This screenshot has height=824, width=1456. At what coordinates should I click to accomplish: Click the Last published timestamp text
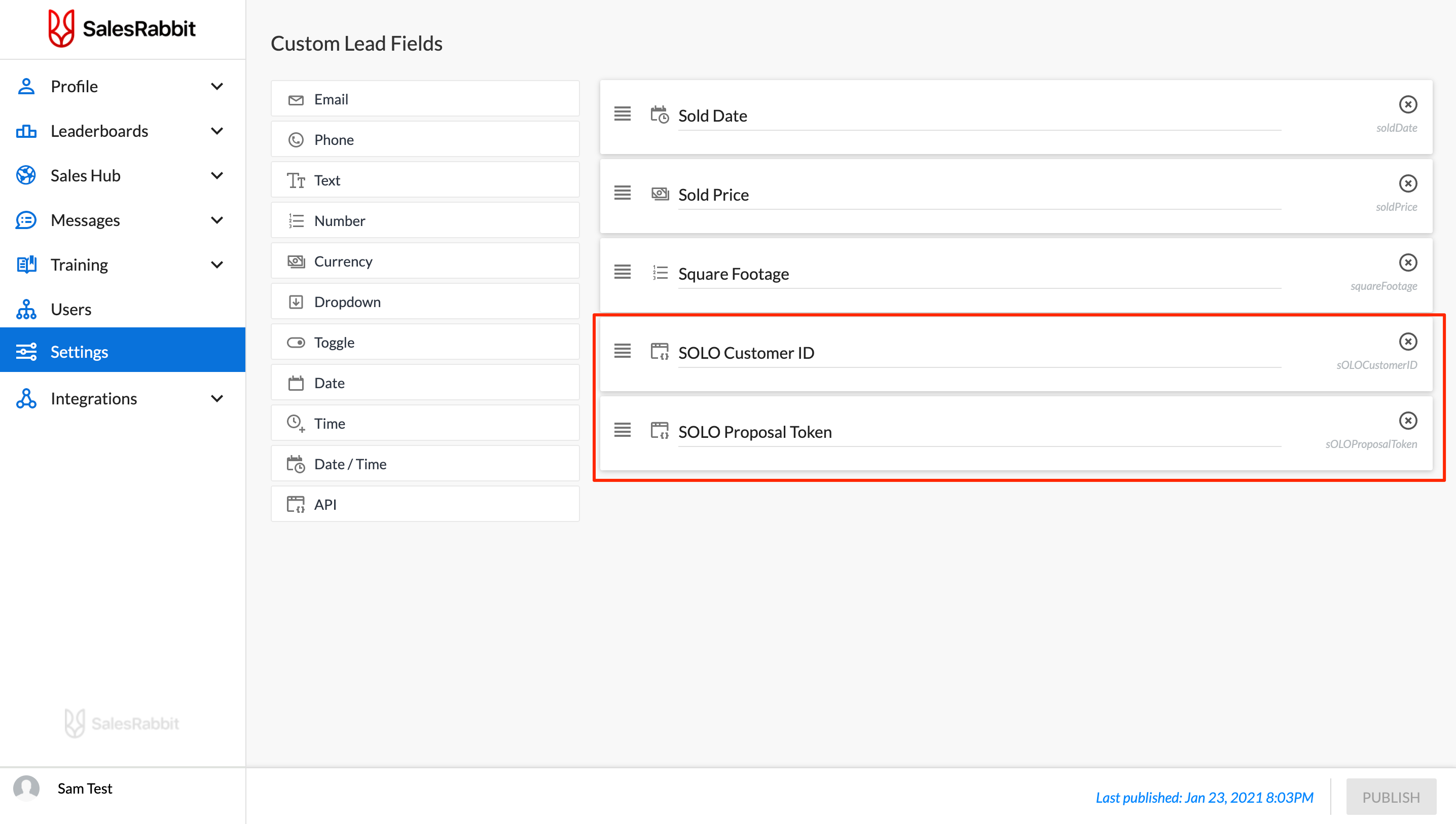pos(1204,797)
